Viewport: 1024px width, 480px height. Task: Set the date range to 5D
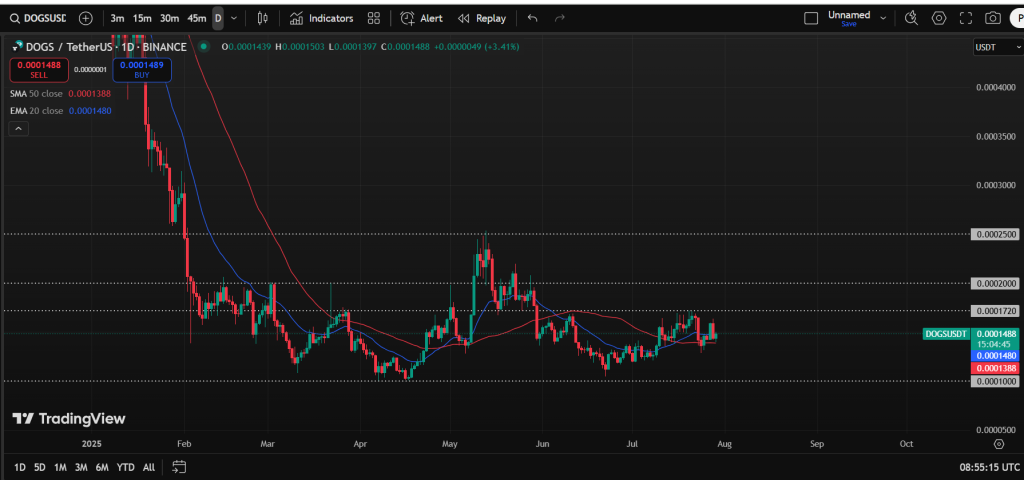click(40, 467)
